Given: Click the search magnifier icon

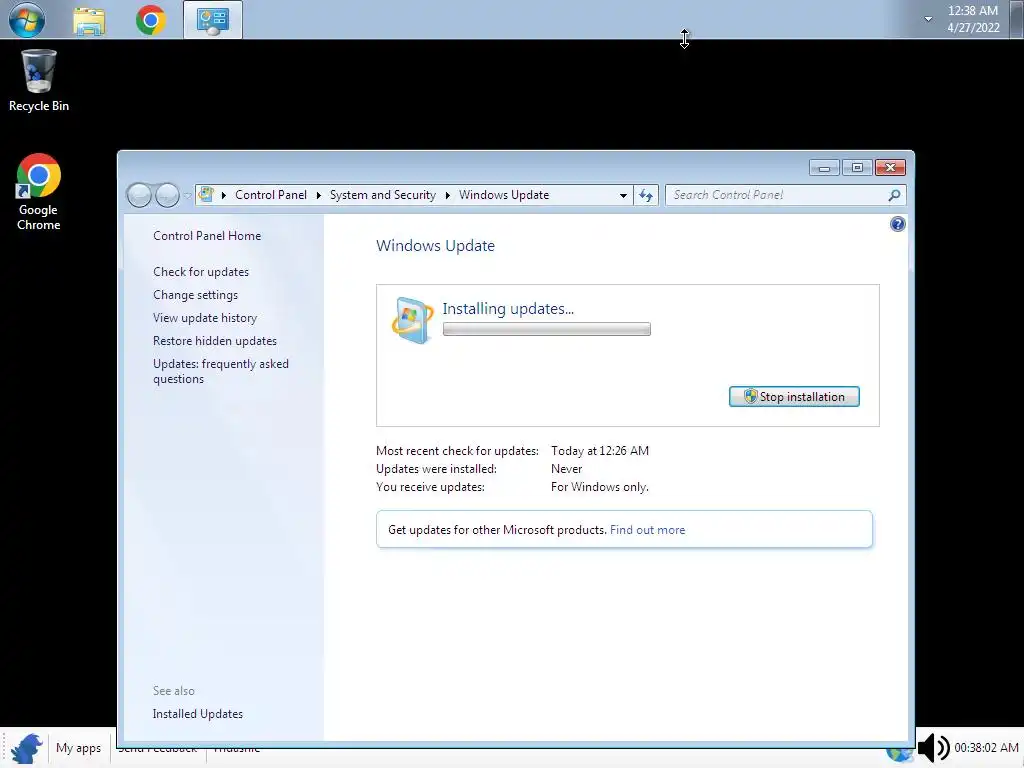Looking at the screenshot, I should coord(895,195).
